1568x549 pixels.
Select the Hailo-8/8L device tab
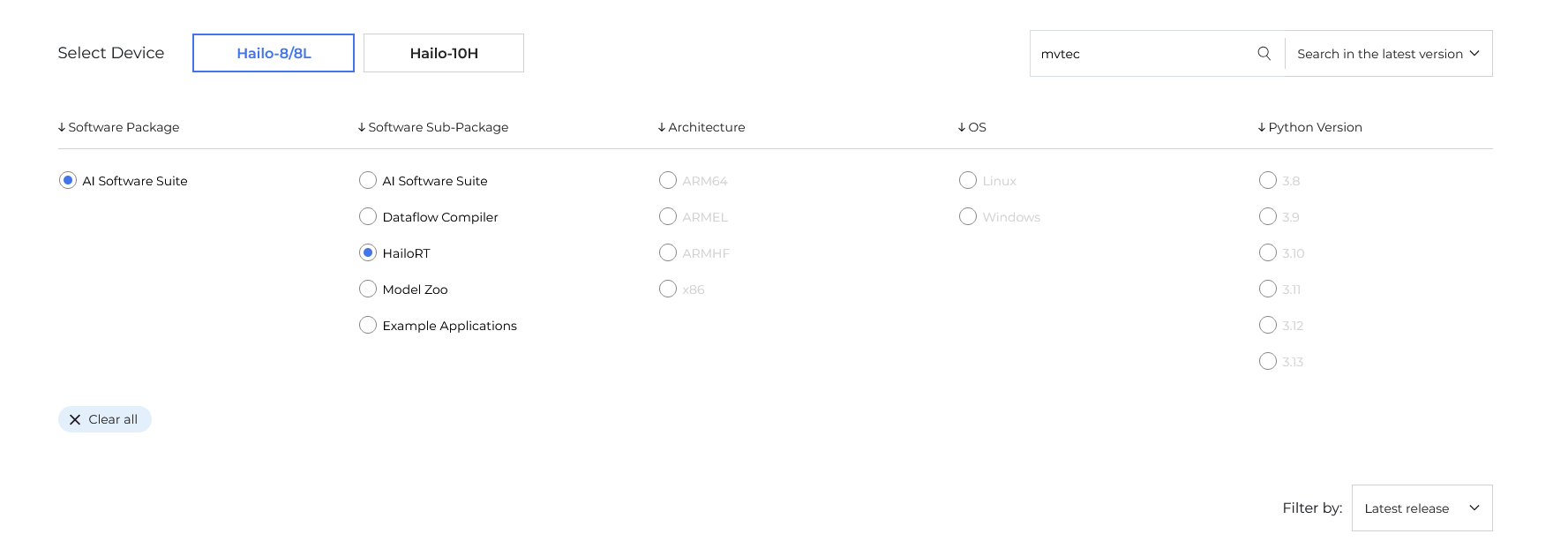point(274,53)
